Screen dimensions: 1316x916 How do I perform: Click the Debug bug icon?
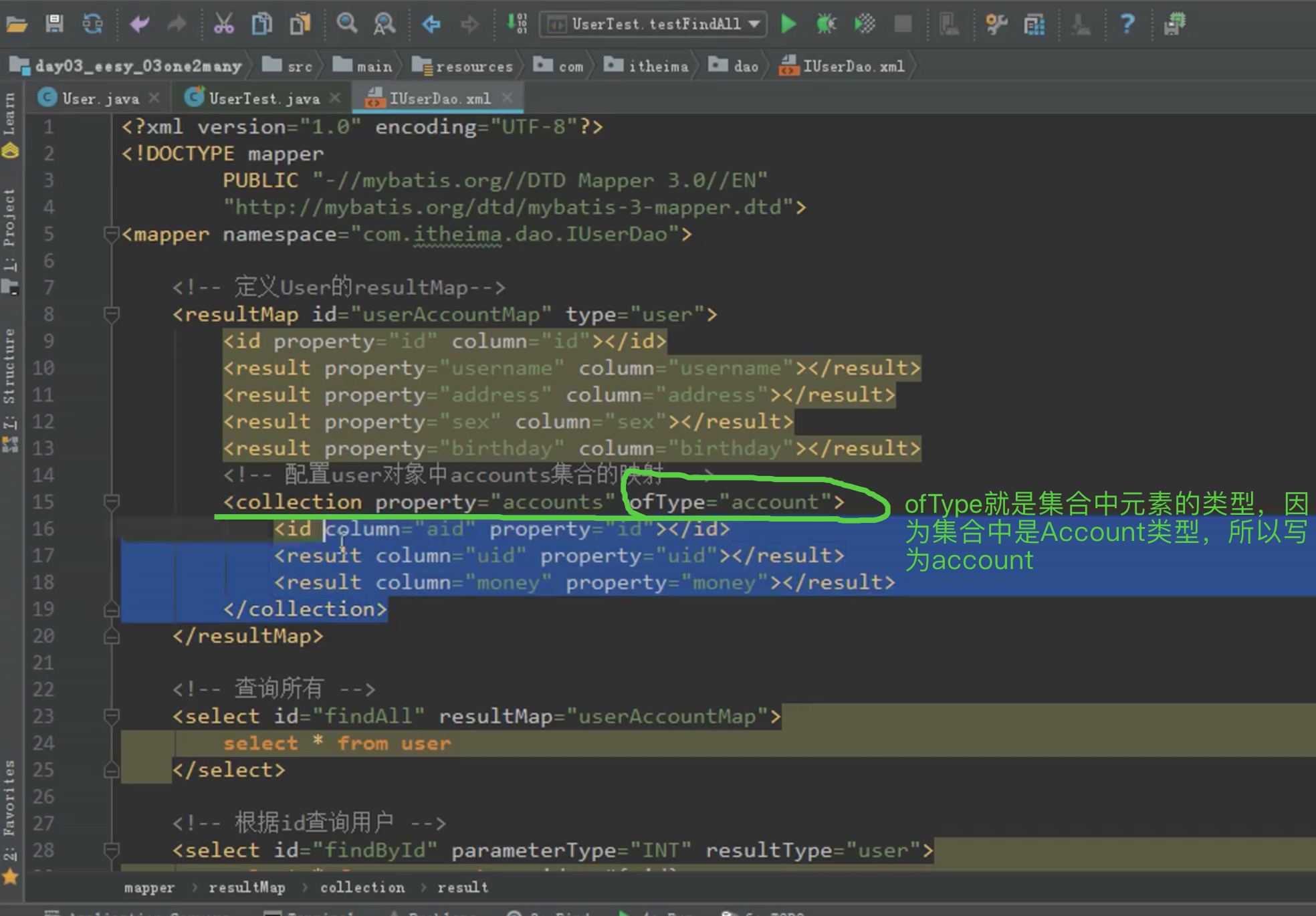[826, 24]
